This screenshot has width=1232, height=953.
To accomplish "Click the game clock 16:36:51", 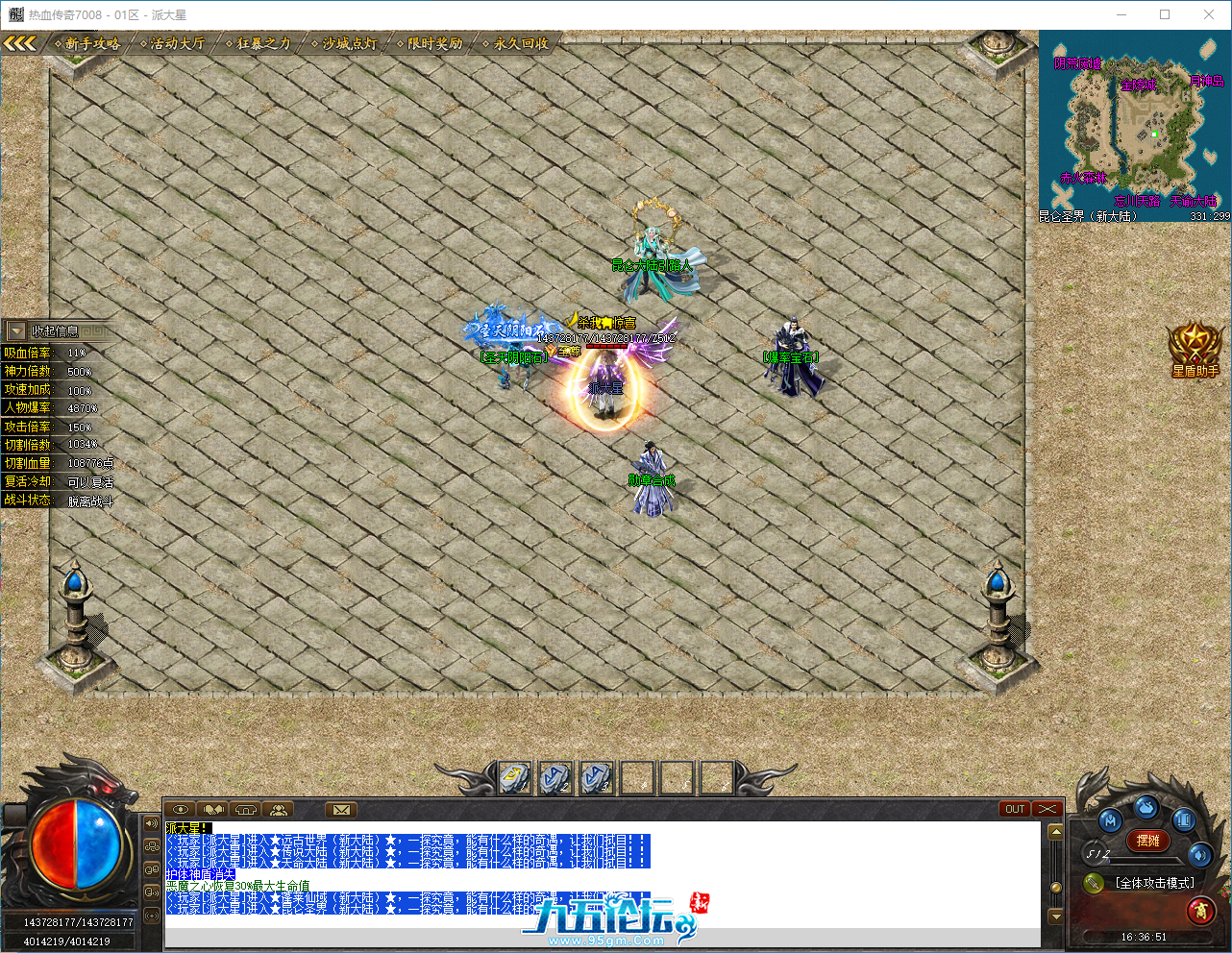I will 1144,937.
